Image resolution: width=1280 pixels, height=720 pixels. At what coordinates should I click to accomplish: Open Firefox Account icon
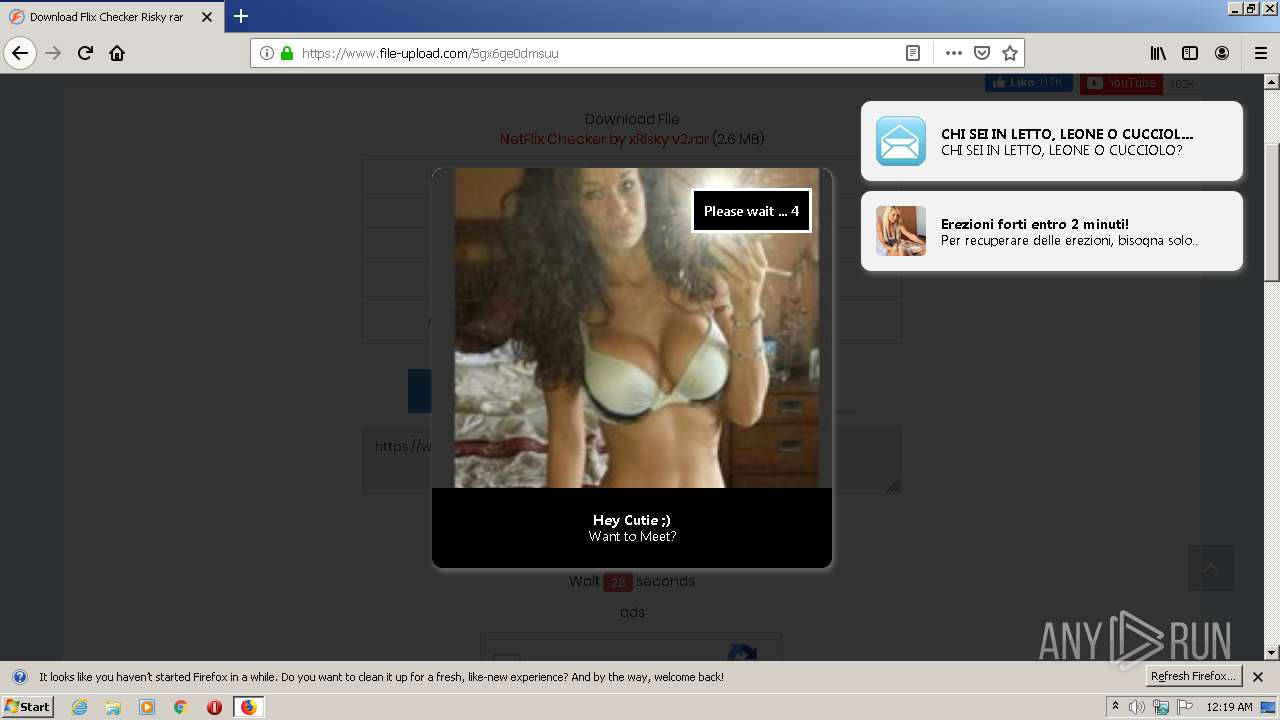(x=1222, y=53)
